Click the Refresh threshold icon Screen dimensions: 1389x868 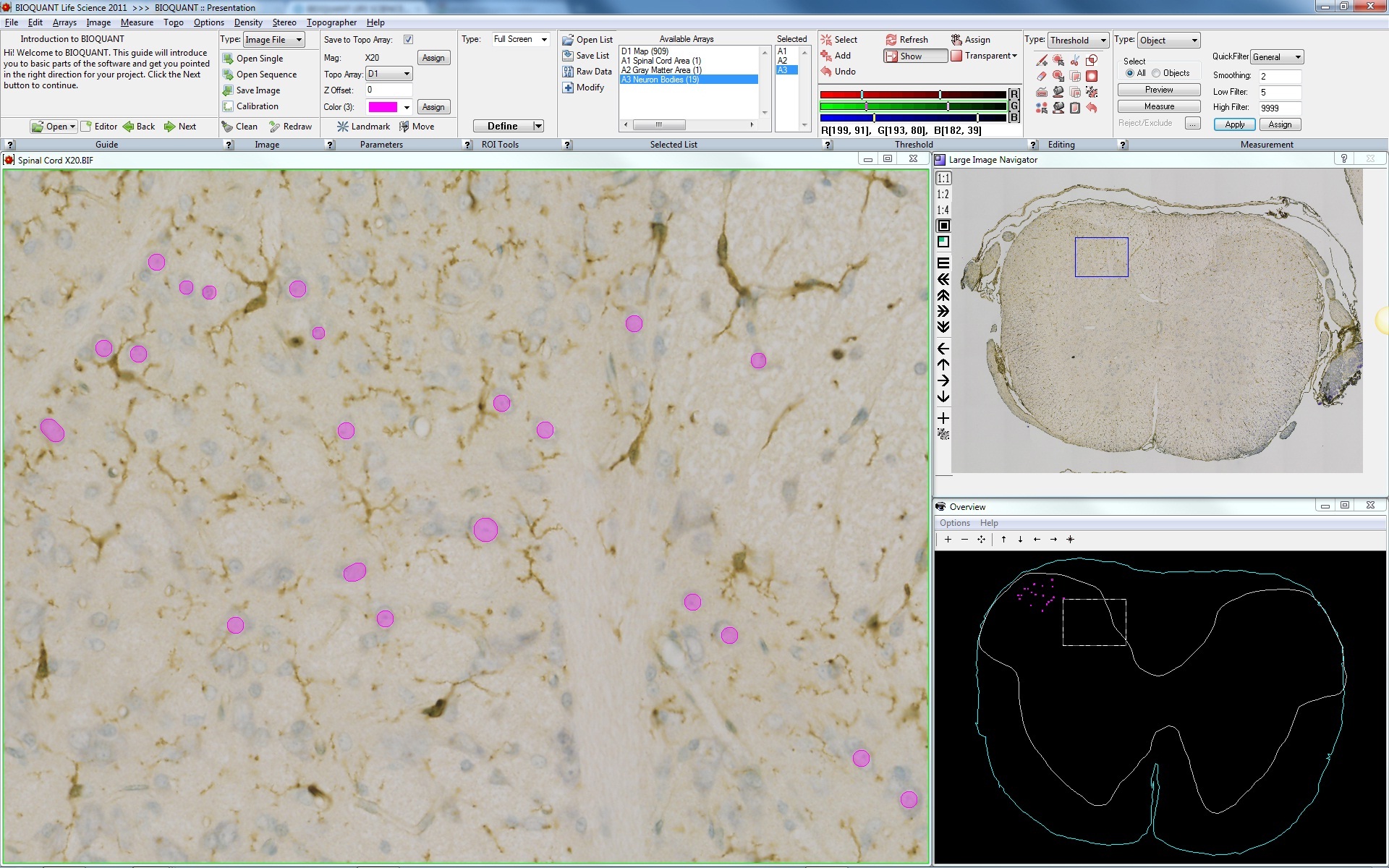coord(891,40)
